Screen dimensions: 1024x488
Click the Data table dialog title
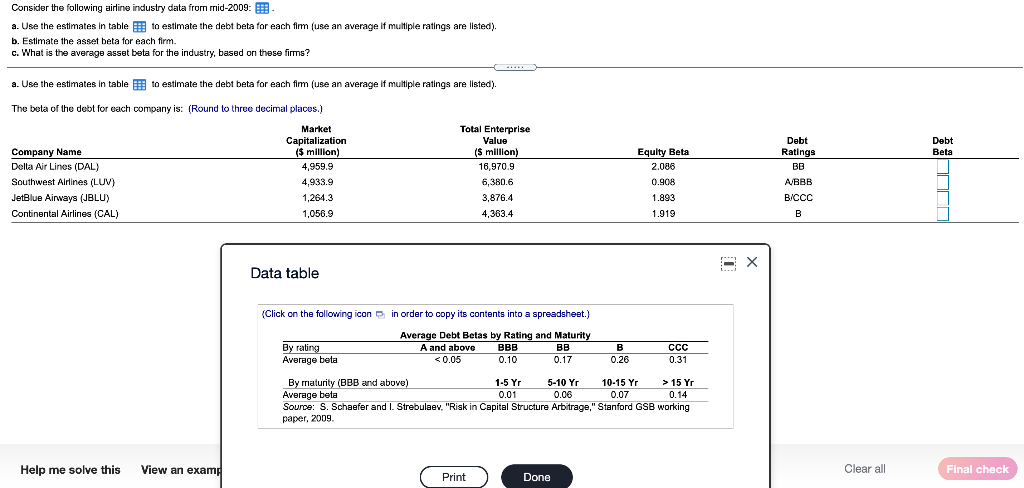tap(285, 273)
